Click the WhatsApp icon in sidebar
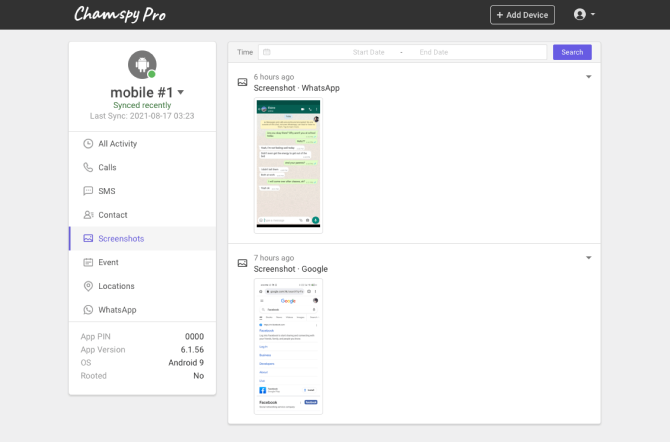 point(88,310)
